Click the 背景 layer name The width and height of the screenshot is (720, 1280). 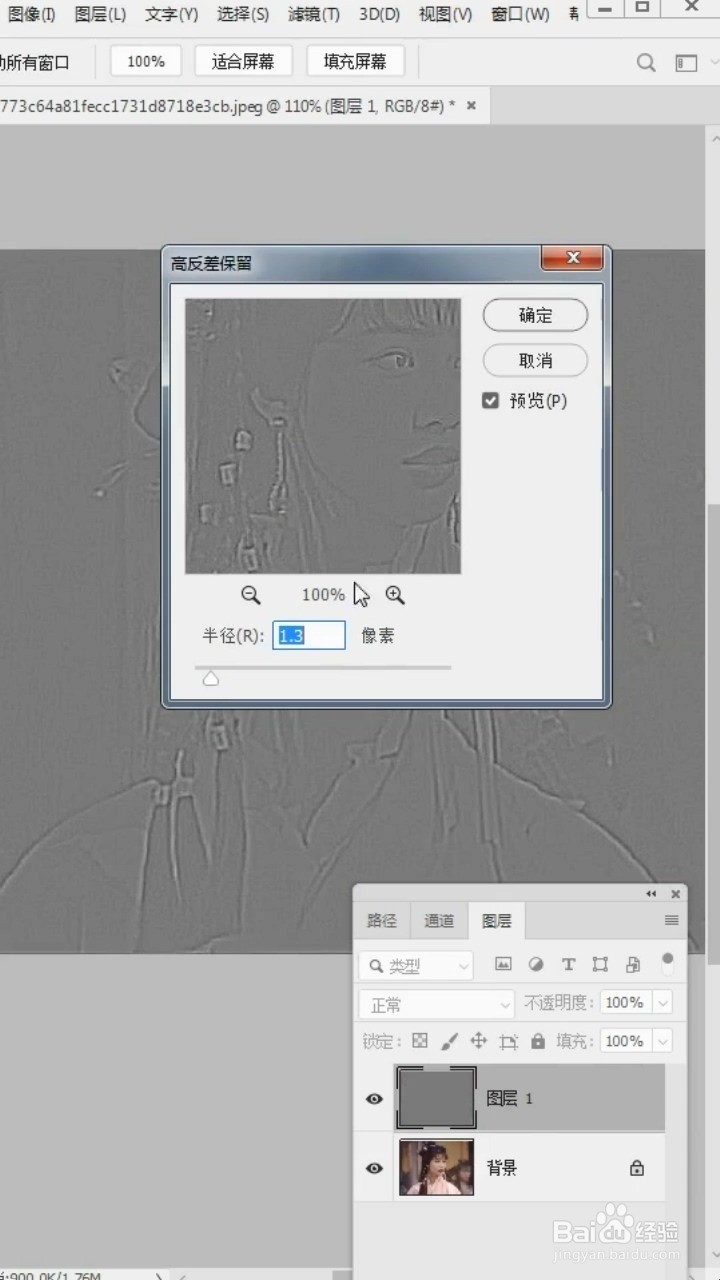click(502, 1167)
